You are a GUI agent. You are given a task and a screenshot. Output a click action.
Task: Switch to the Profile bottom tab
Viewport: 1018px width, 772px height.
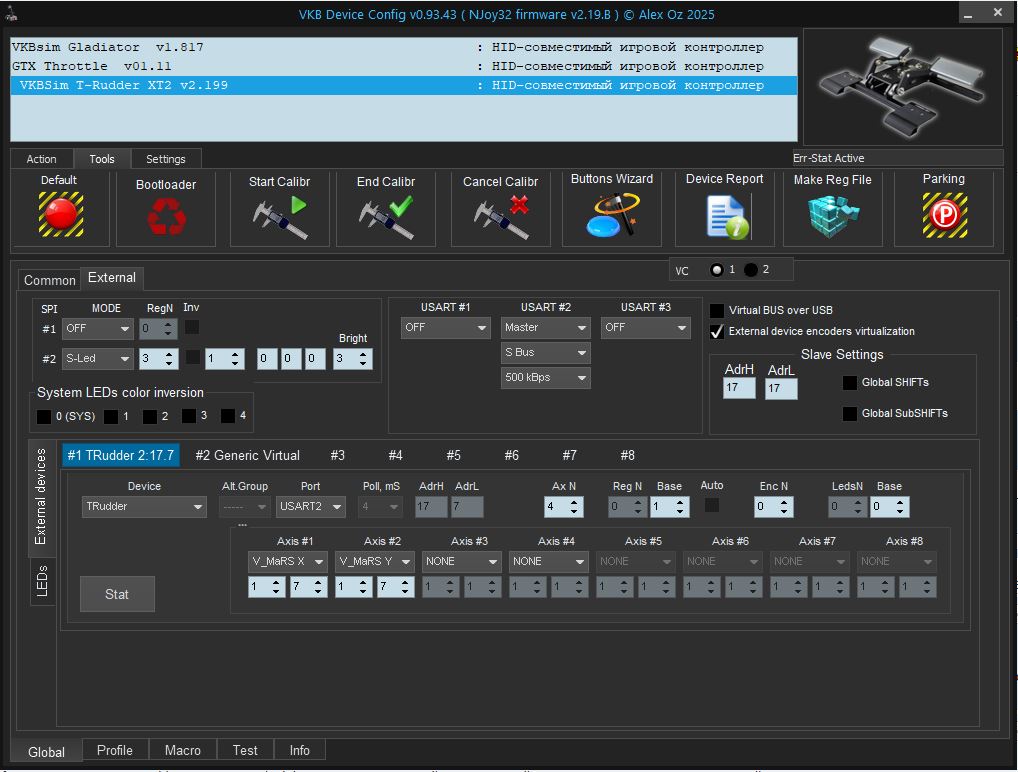115,751
